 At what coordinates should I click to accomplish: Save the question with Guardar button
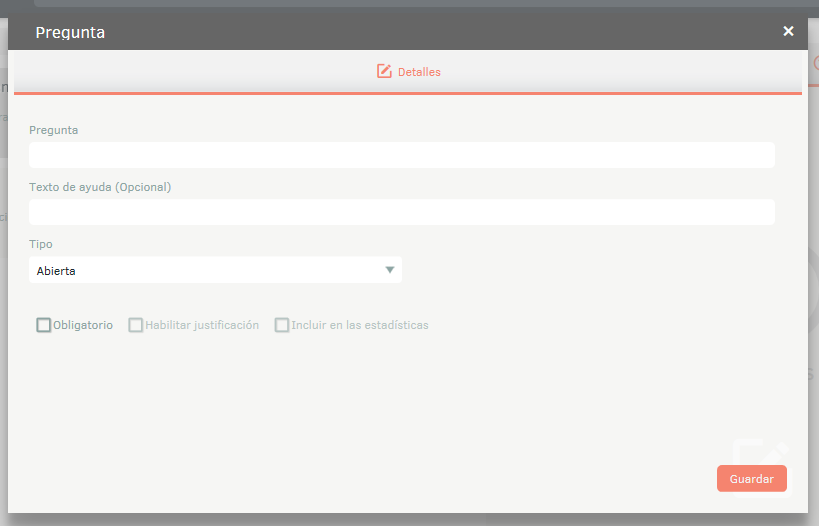752,478
